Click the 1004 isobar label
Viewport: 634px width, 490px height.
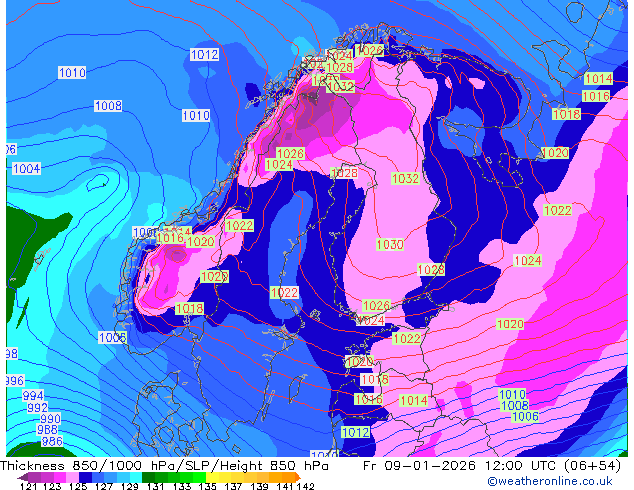(x=27, y=169)
